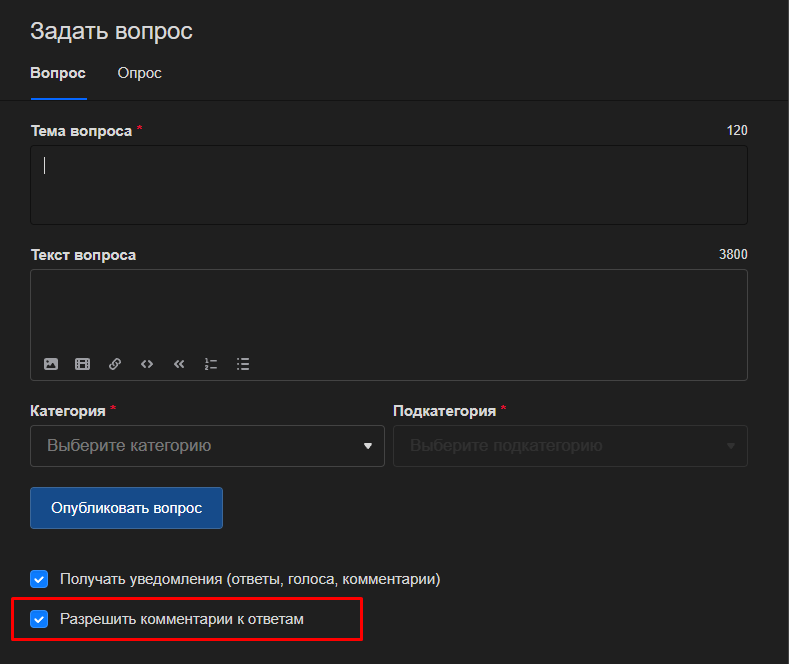Click the 3800 character counter
Image resolution: width=789 pixels, height=664 pixels.
pos(733,255)
